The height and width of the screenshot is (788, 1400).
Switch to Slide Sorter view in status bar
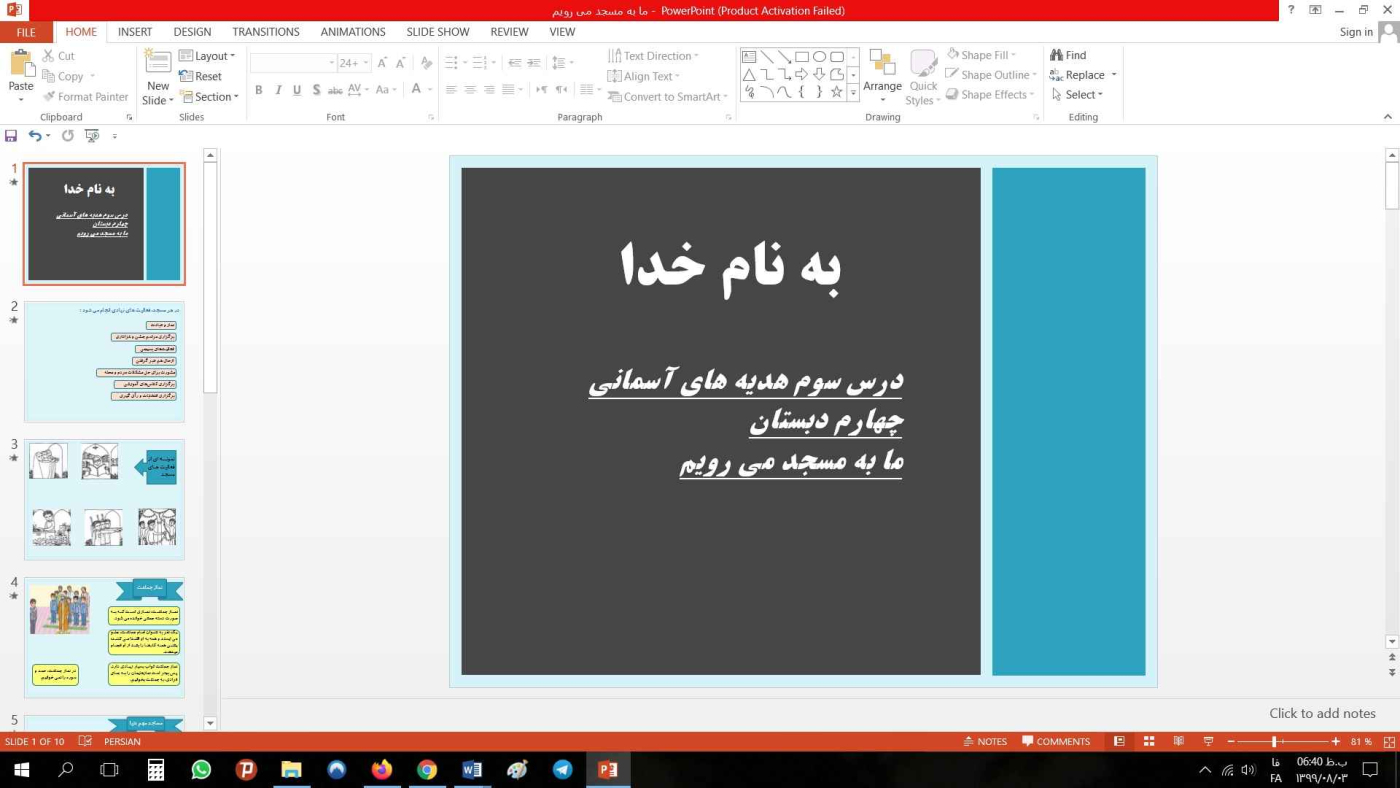point(1149,742)
